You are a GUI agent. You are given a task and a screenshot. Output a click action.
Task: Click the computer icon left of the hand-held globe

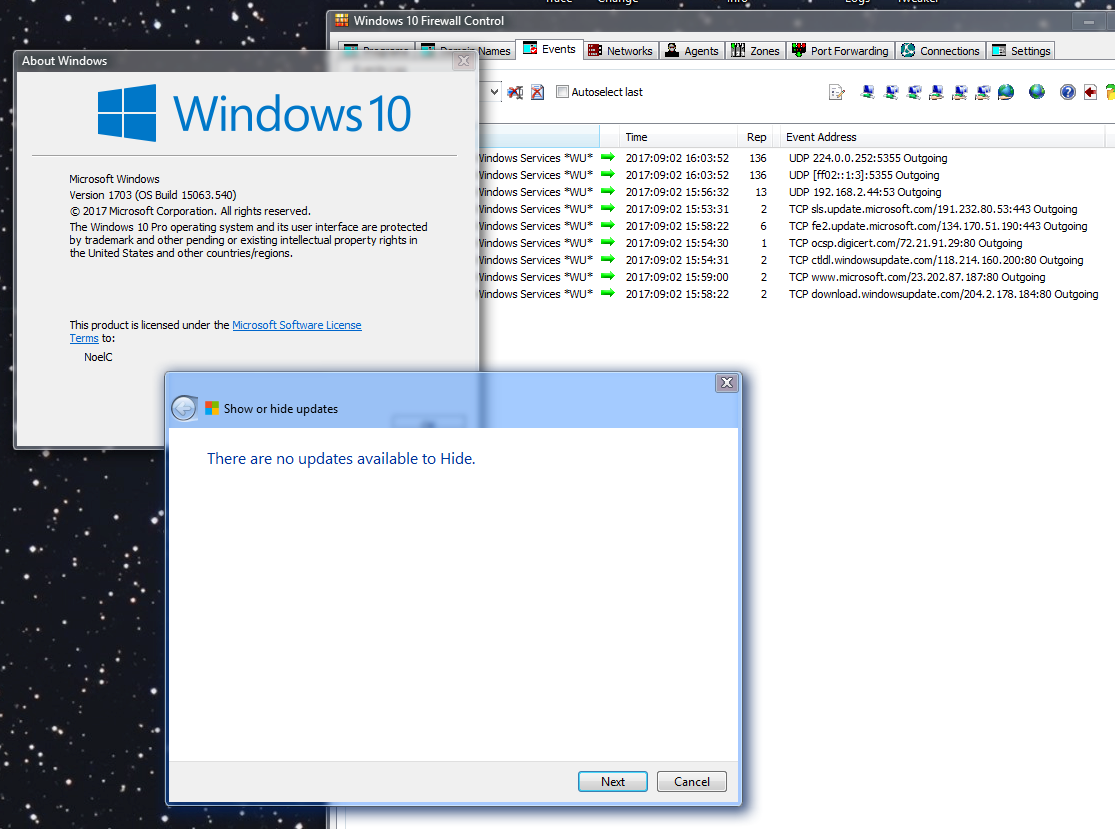[x=983, y=92]
